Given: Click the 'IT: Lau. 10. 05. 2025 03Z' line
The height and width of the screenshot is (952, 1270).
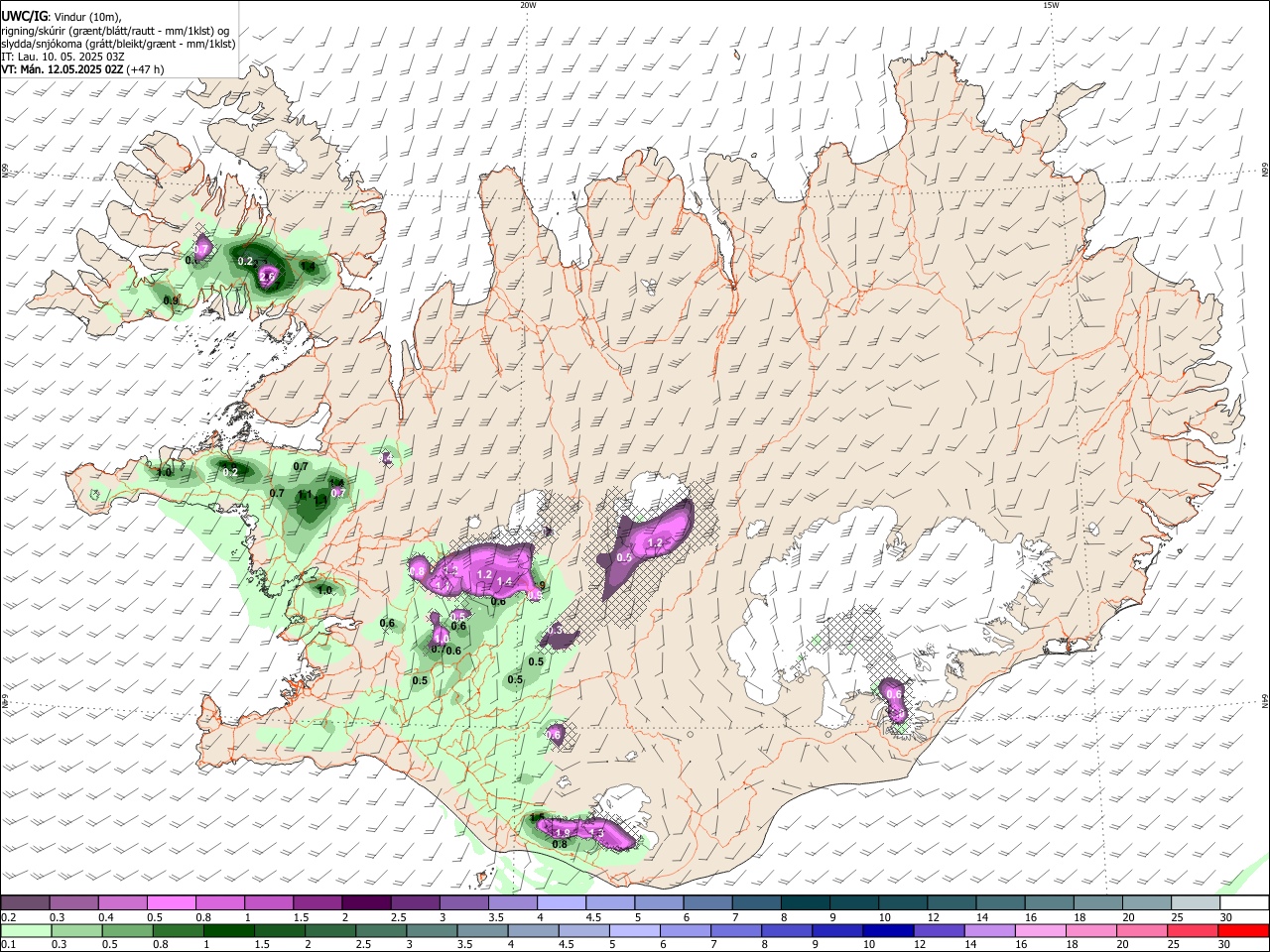Looking at the screenshot, I should point(63,57).
